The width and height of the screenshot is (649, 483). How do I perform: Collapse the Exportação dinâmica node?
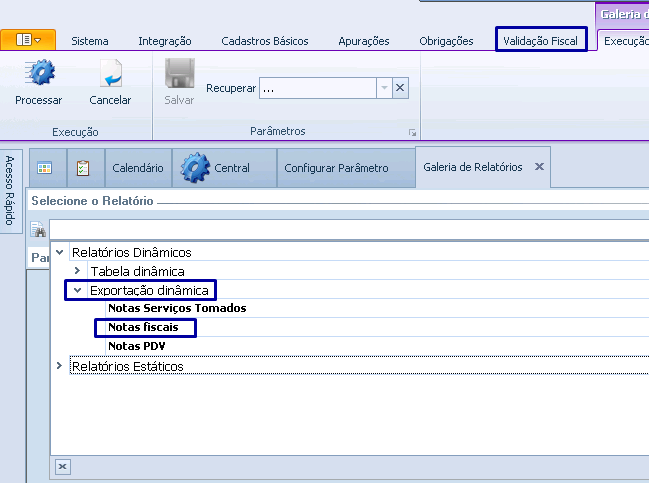point(77,290)
